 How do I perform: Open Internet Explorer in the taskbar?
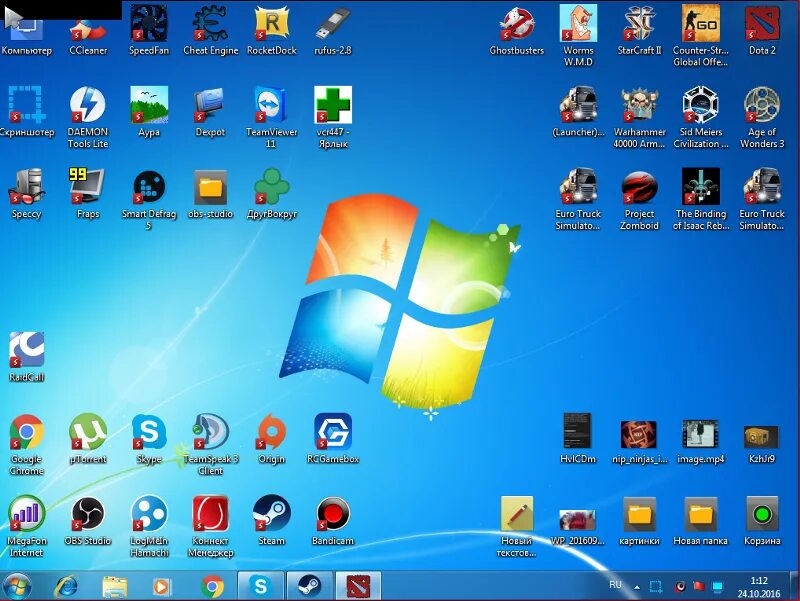(x=66, y=586)
